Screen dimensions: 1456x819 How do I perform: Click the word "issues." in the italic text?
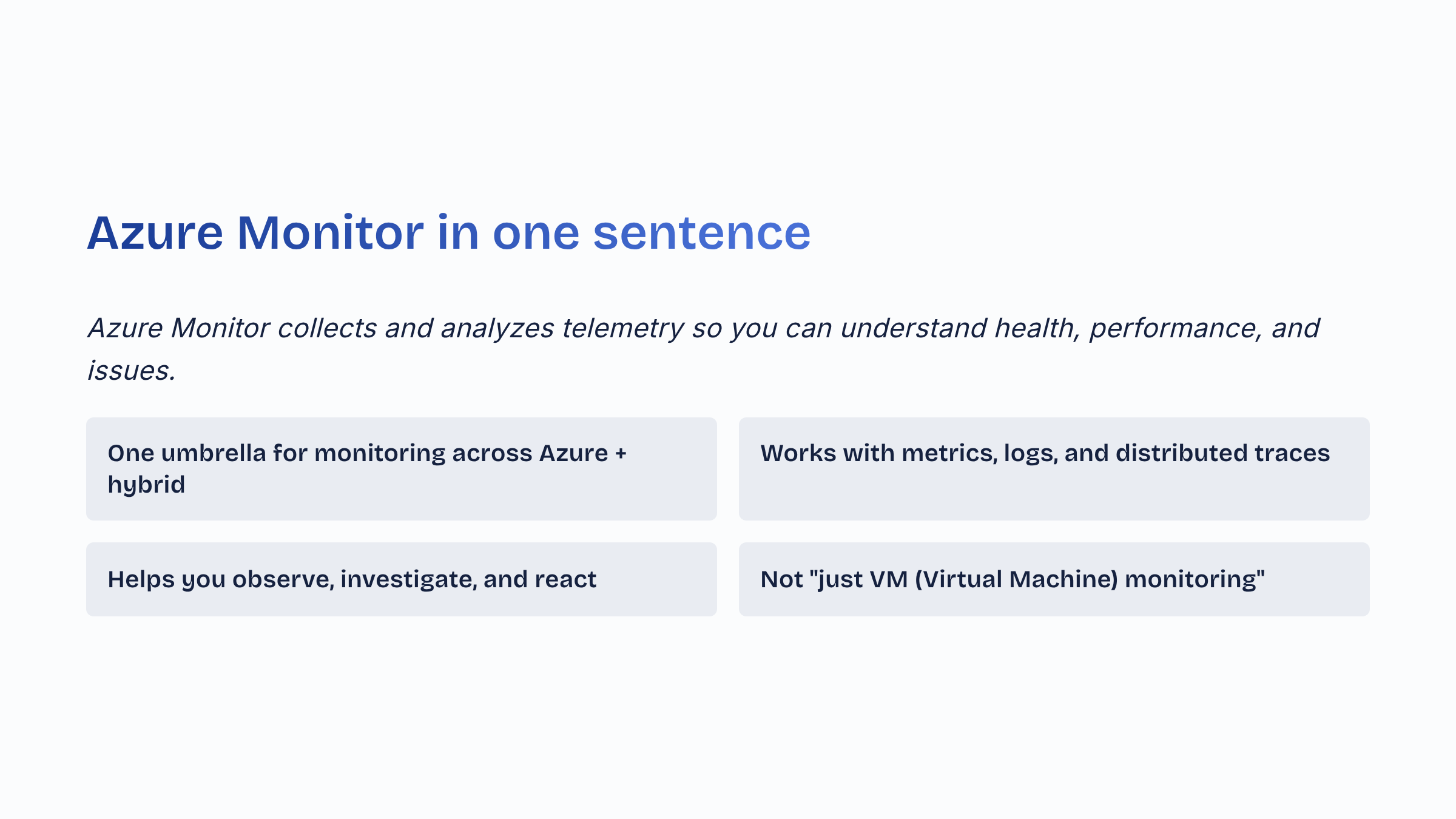pos(132,371)
